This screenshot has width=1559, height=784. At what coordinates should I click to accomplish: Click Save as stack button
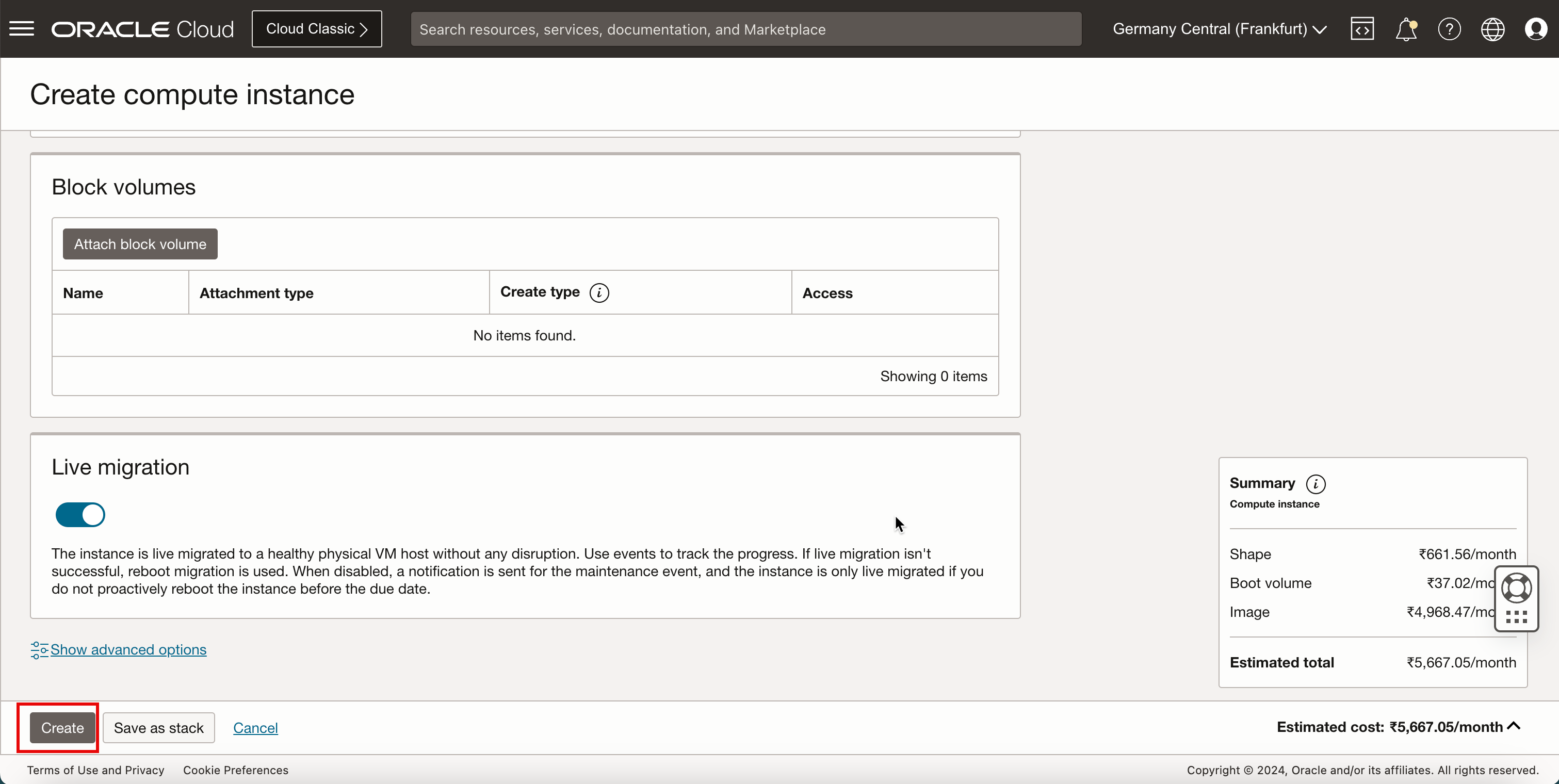pos(159,728)
